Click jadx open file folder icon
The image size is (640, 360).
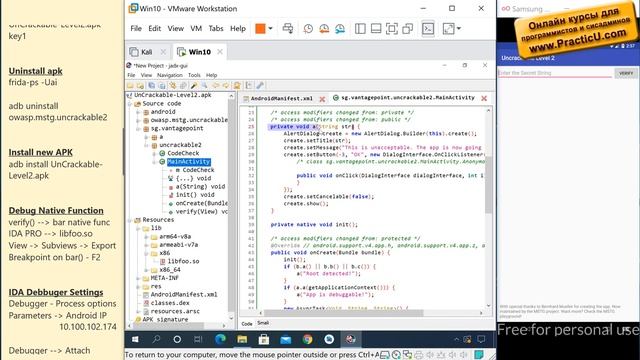[x=130, y=85]
